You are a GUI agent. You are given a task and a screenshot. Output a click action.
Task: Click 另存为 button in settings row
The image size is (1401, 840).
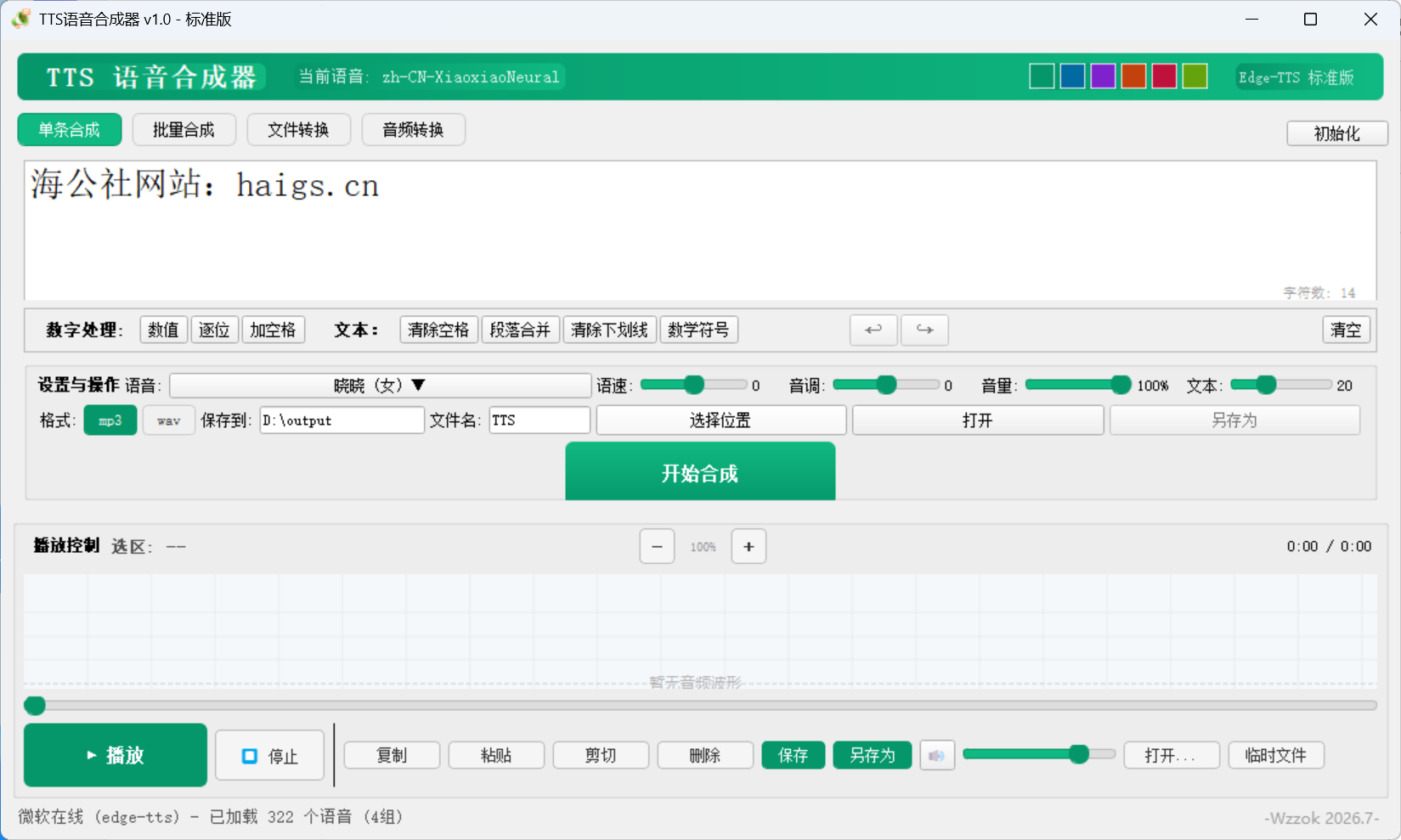tap(1234, 420)
